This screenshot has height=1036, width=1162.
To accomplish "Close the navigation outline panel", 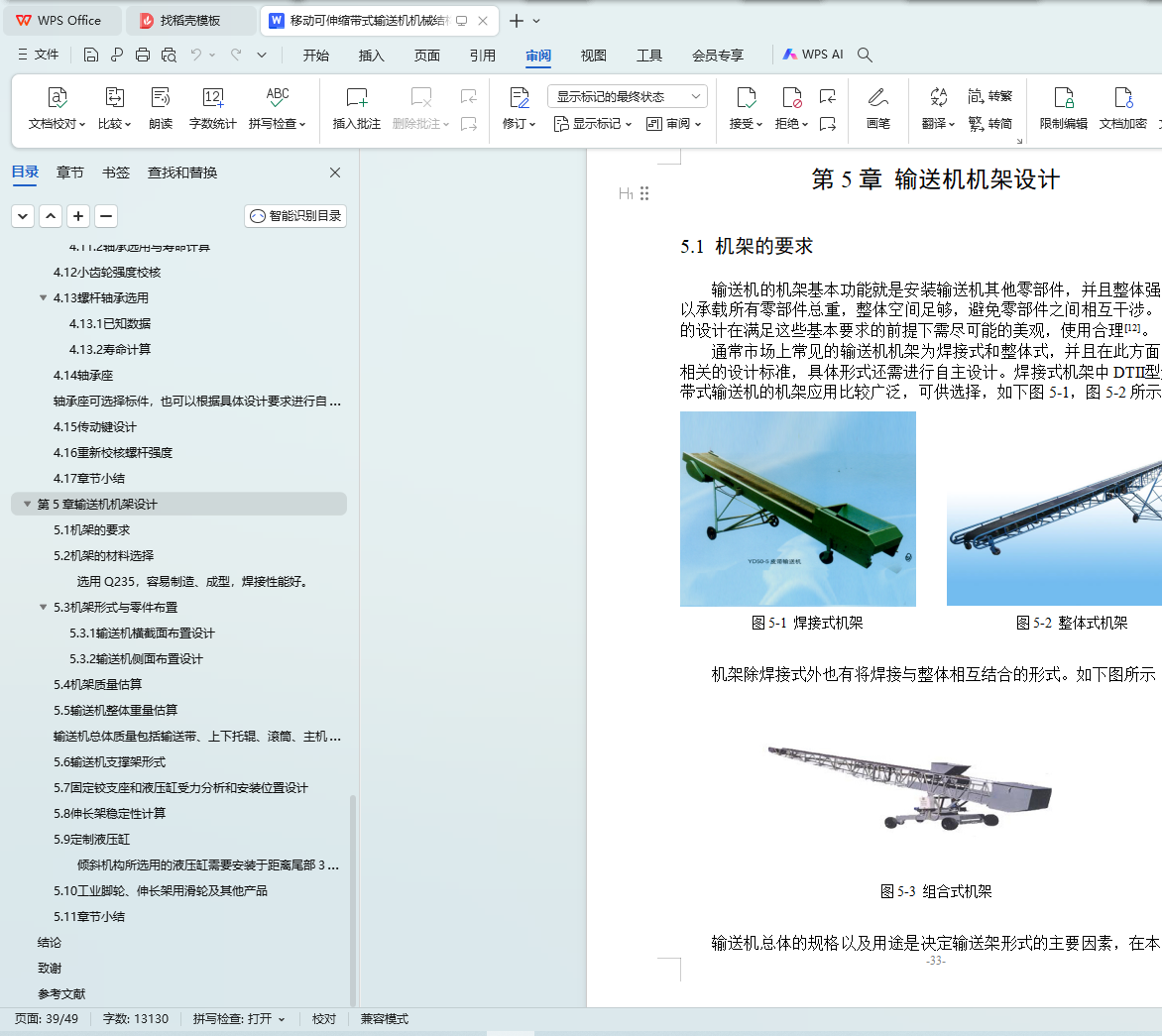I will [x=335, y=173].
